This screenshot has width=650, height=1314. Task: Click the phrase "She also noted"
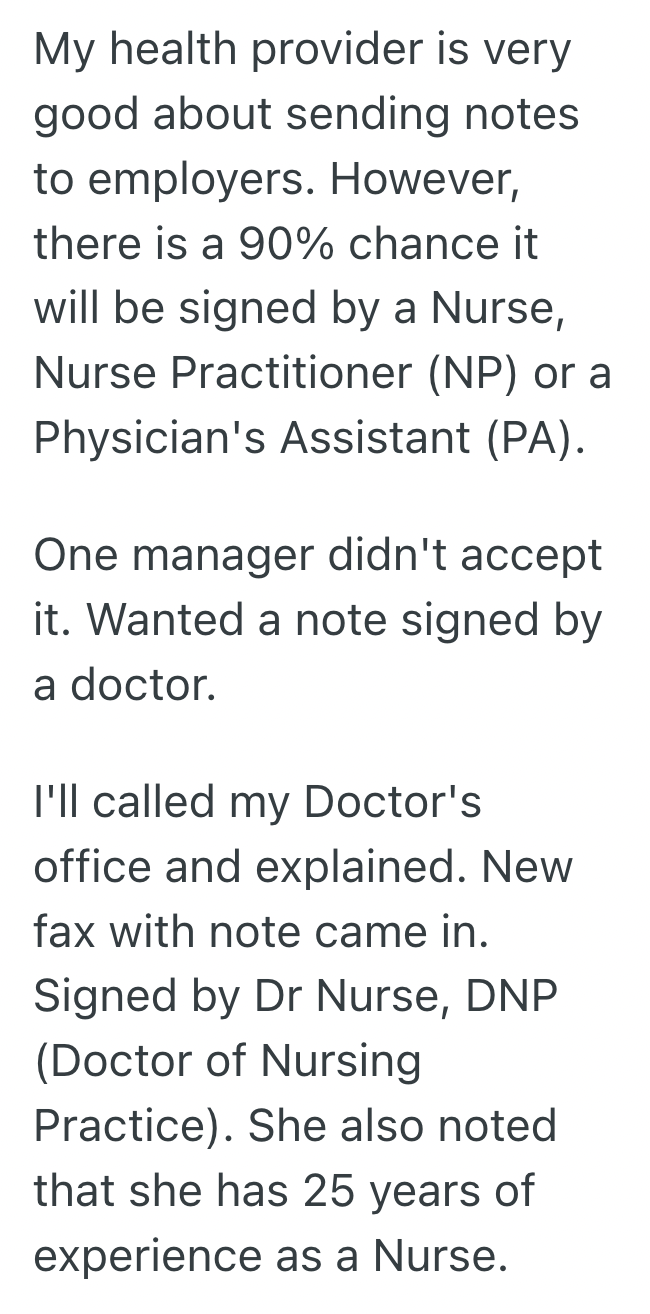tap(401, 1126)
